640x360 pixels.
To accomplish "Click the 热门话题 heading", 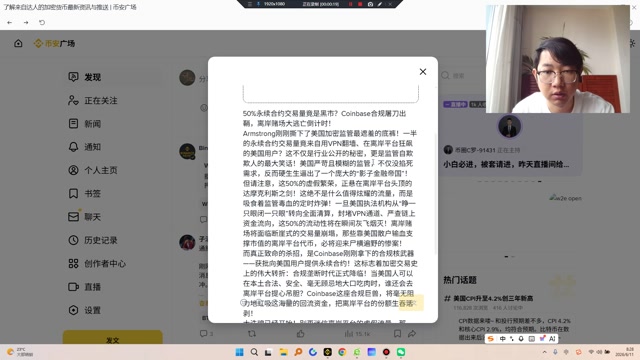I will pos(460,280).
